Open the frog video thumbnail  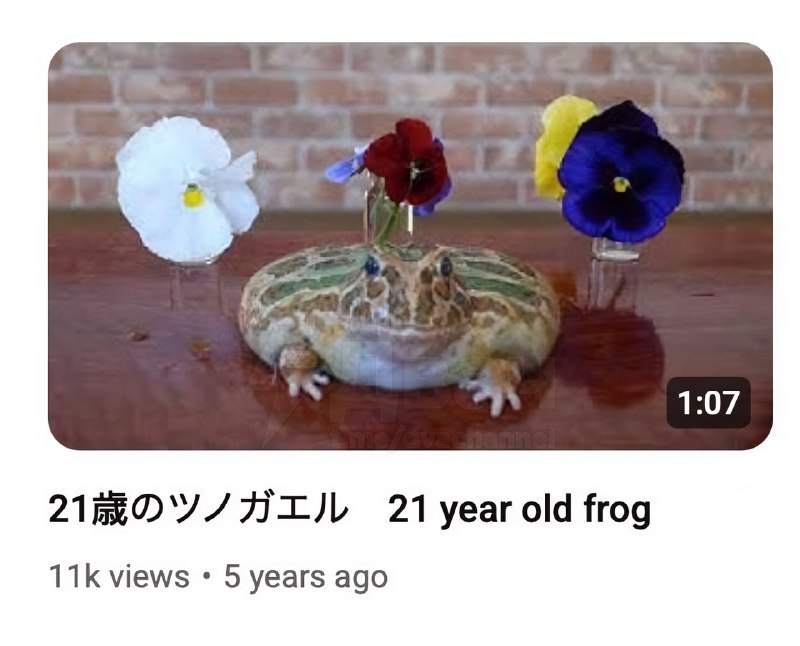(410, 246)
